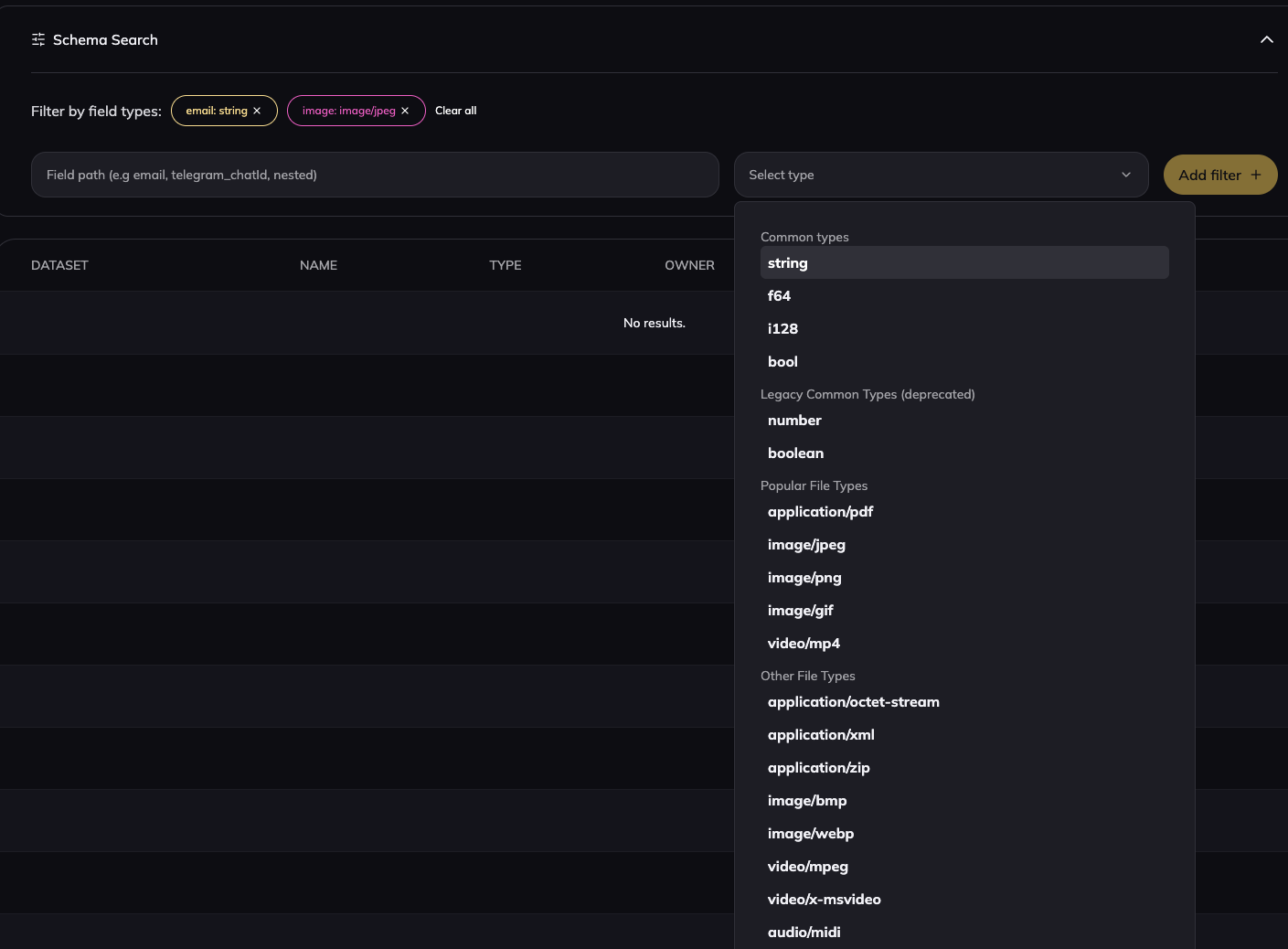1288x949 pixels.
Task: Collapse the Schema Search panel
Action: (1267, 39)
